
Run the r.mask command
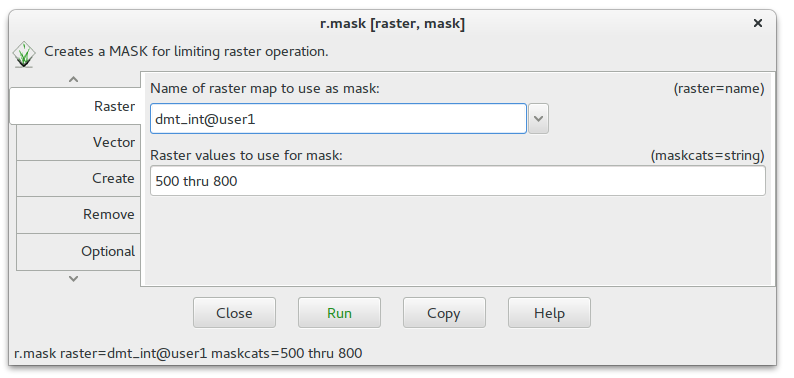click(339, 313)
